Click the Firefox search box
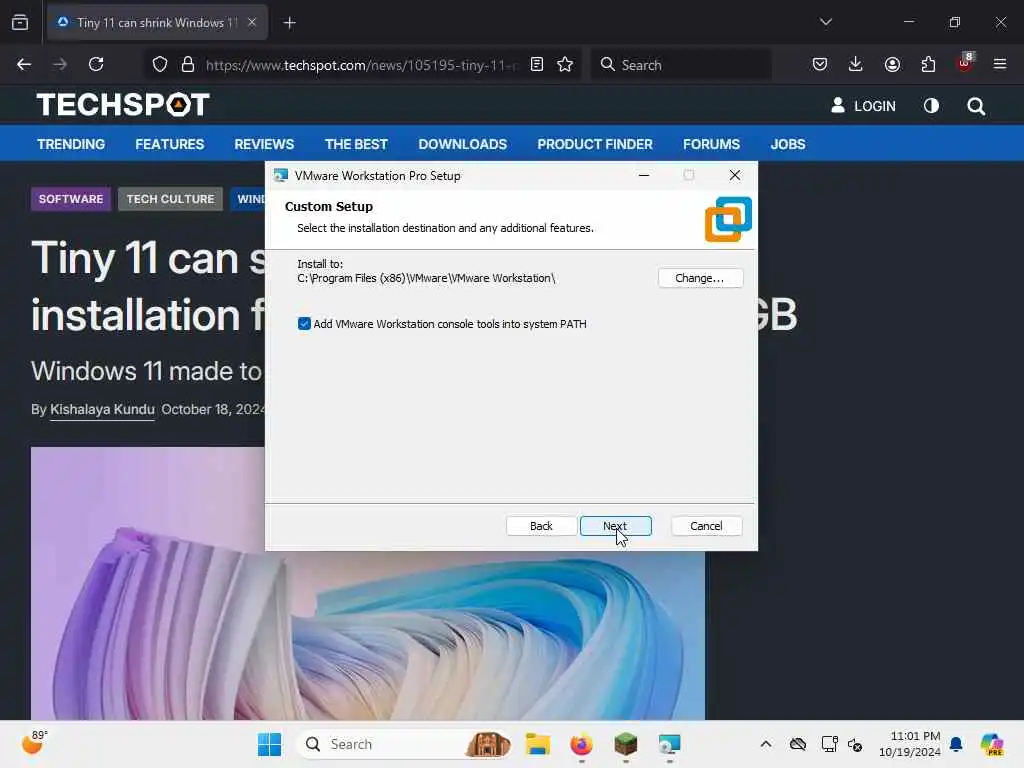The height and width of the screenshot is (768, 1024). coord(681,65)
